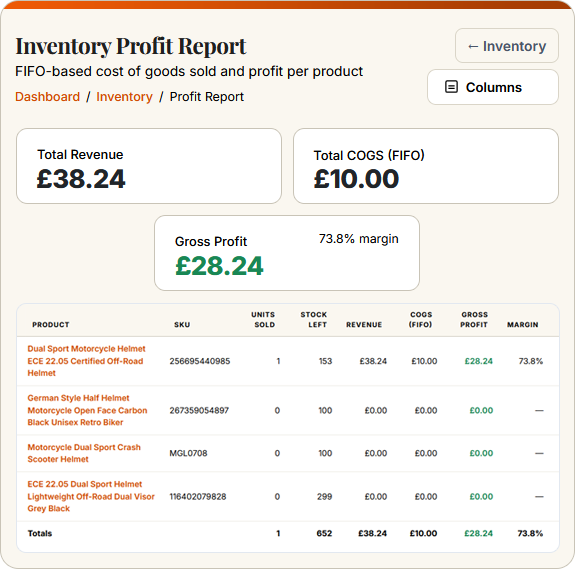Click the PRODUCT column header
Screen dimensions: 575x569
51,324
